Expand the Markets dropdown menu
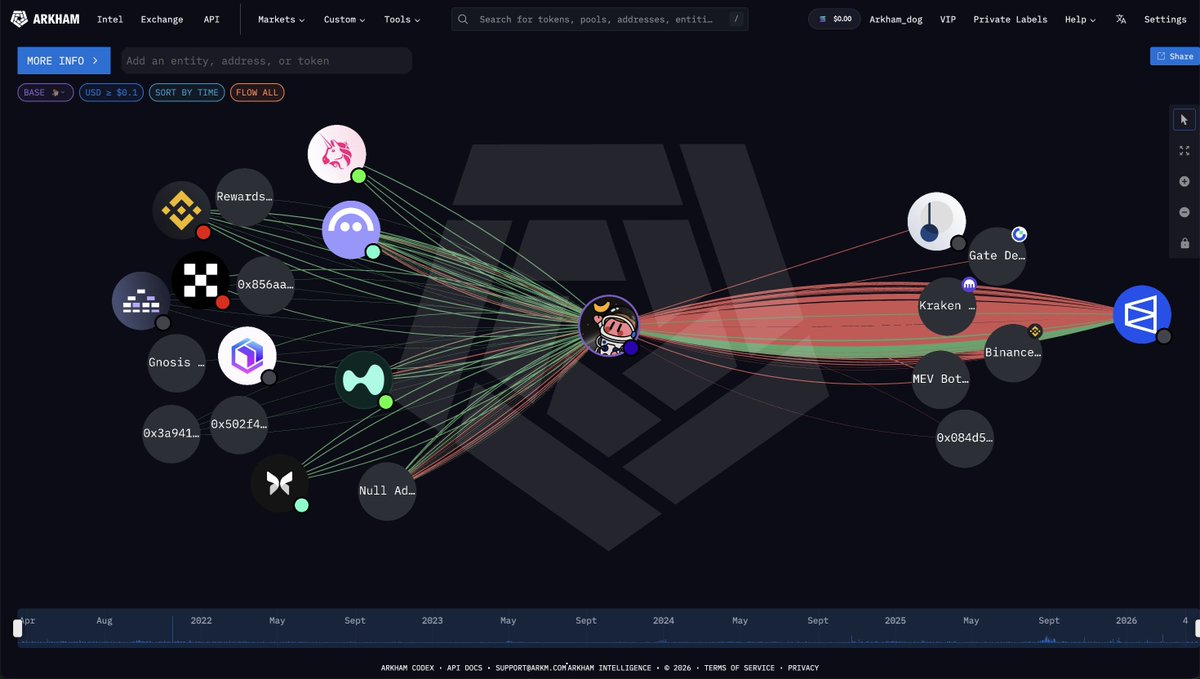 point(281,19)
